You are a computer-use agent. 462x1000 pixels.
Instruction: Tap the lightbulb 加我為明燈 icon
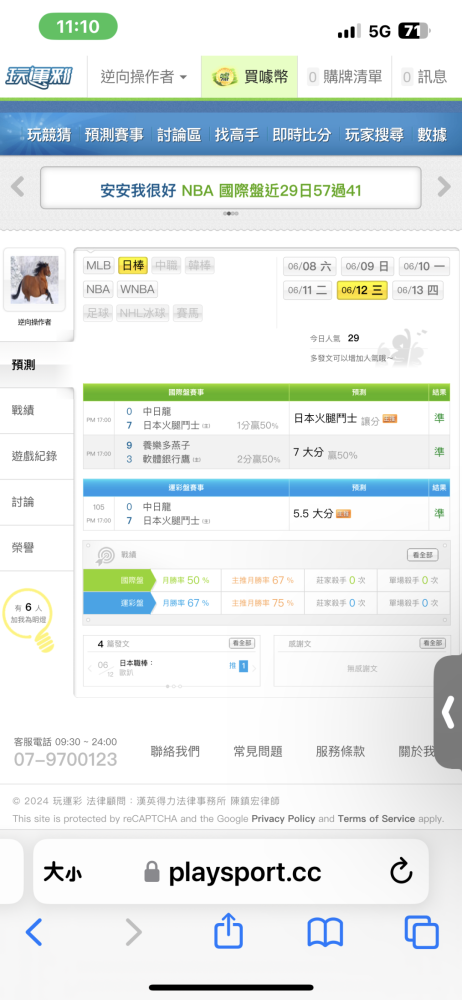(x=28, y=621)
